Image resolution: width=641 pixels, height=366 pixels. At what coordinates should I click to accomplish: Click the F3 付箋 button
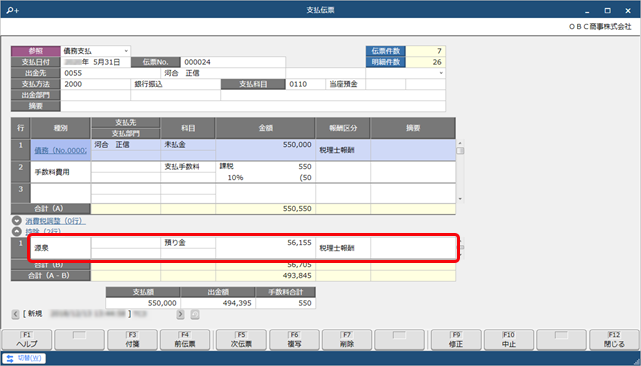(132, 340)
